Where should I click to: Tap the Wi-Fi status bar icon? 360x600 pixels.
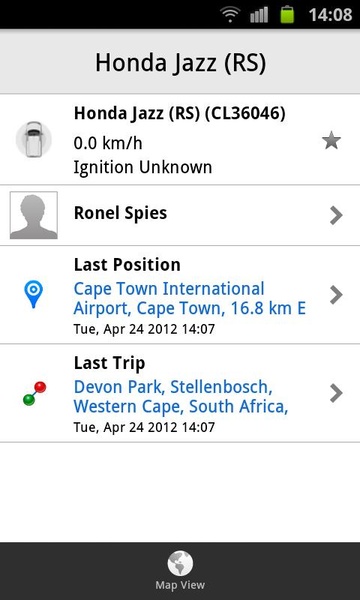230,15
